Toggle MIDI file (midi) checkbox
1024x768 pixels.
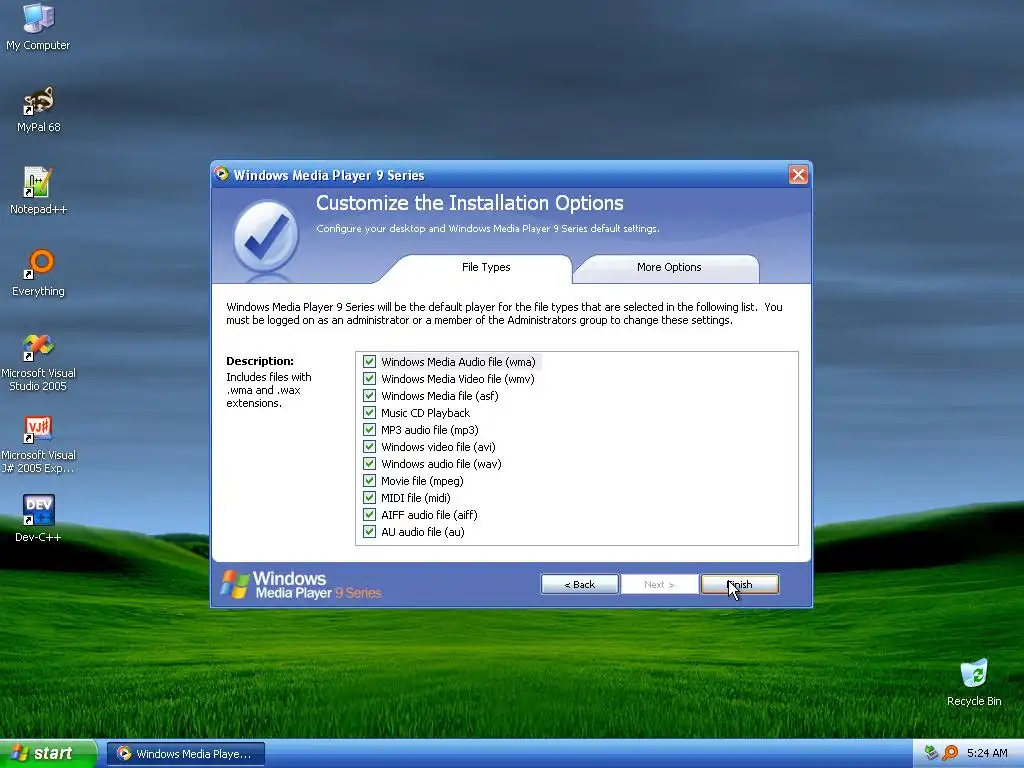point(369,498)
